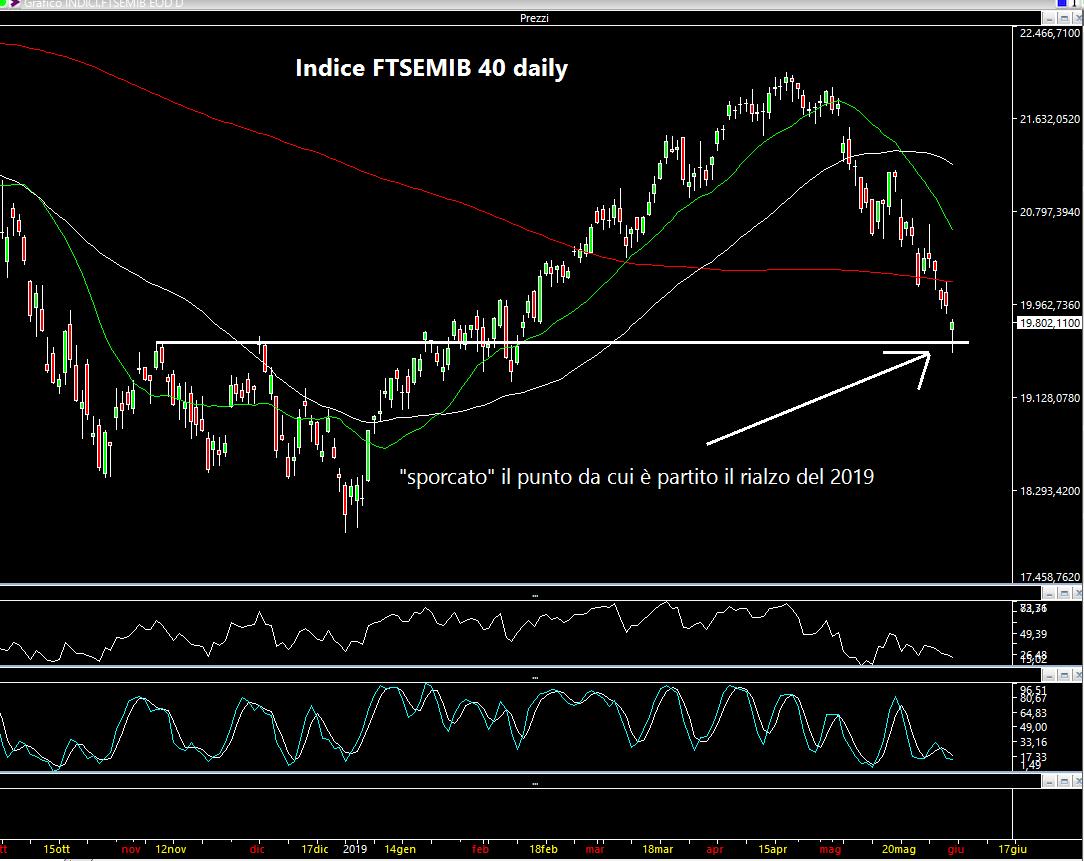Screen dimensions: 1084x861
Task: Click the bottom panel header dots
Action: coord(535,784)
